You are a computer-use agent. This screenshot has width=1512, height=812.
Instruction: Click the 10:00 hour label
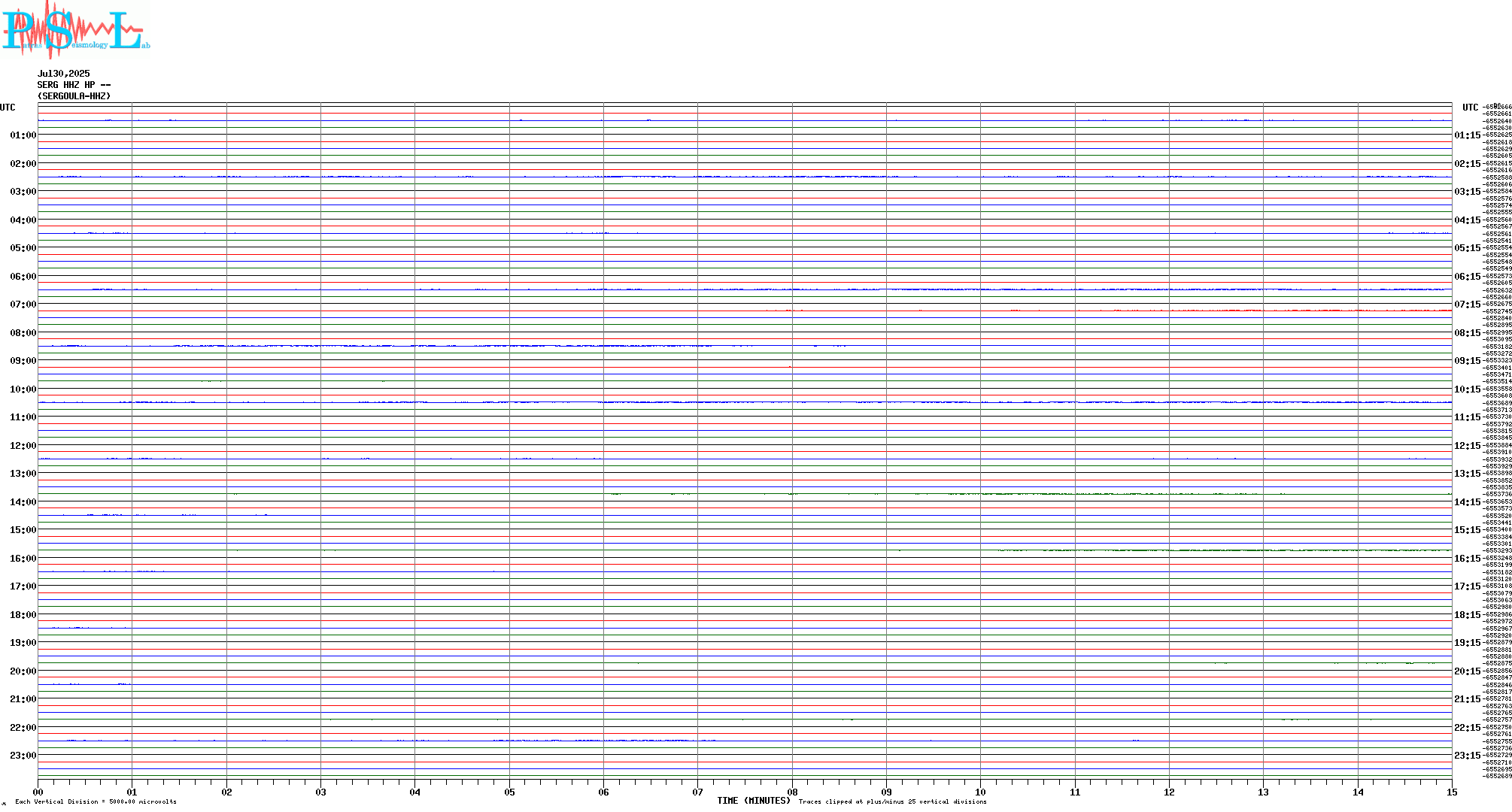point(23,389)
